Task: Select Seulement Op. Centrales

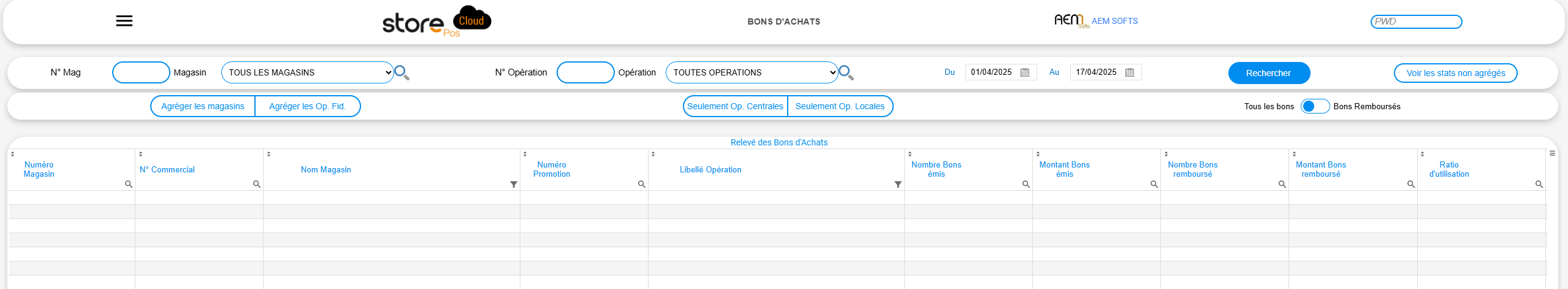Action: click(735, 106)
